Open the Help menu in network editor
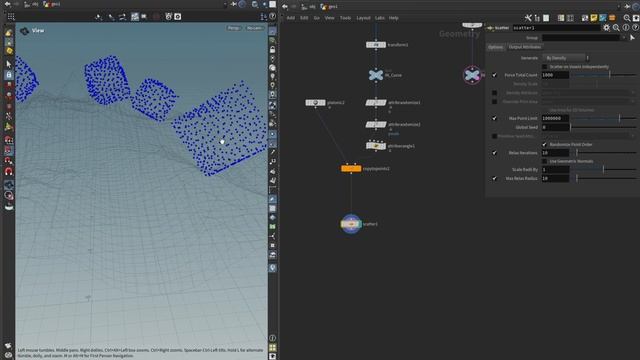 click(393, 18)
